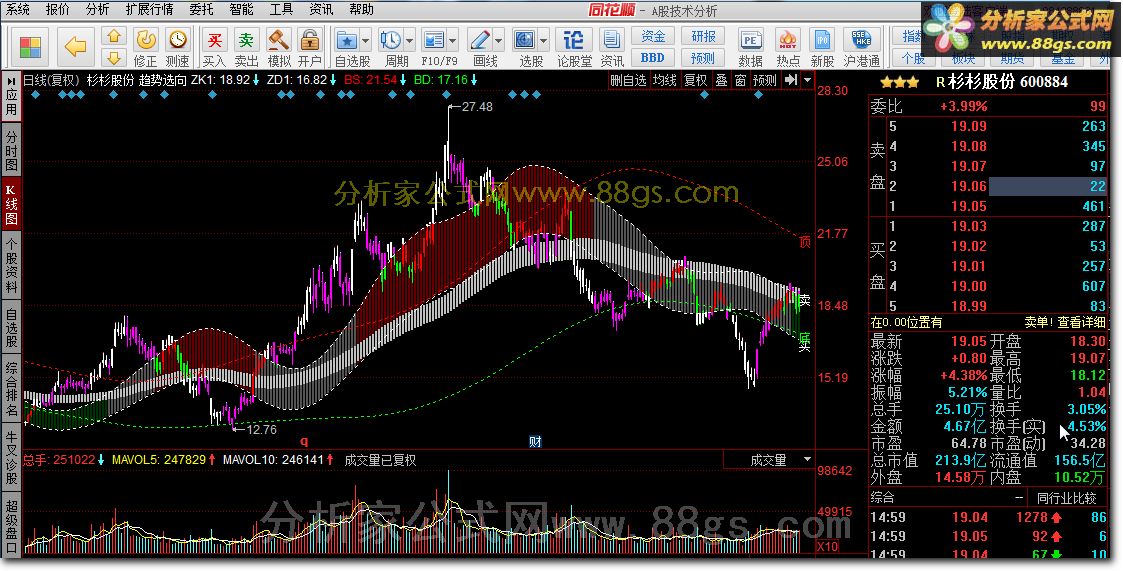Click the 个股 button in right toolbar
The image size is (1123, 571).
pos(913,58)
